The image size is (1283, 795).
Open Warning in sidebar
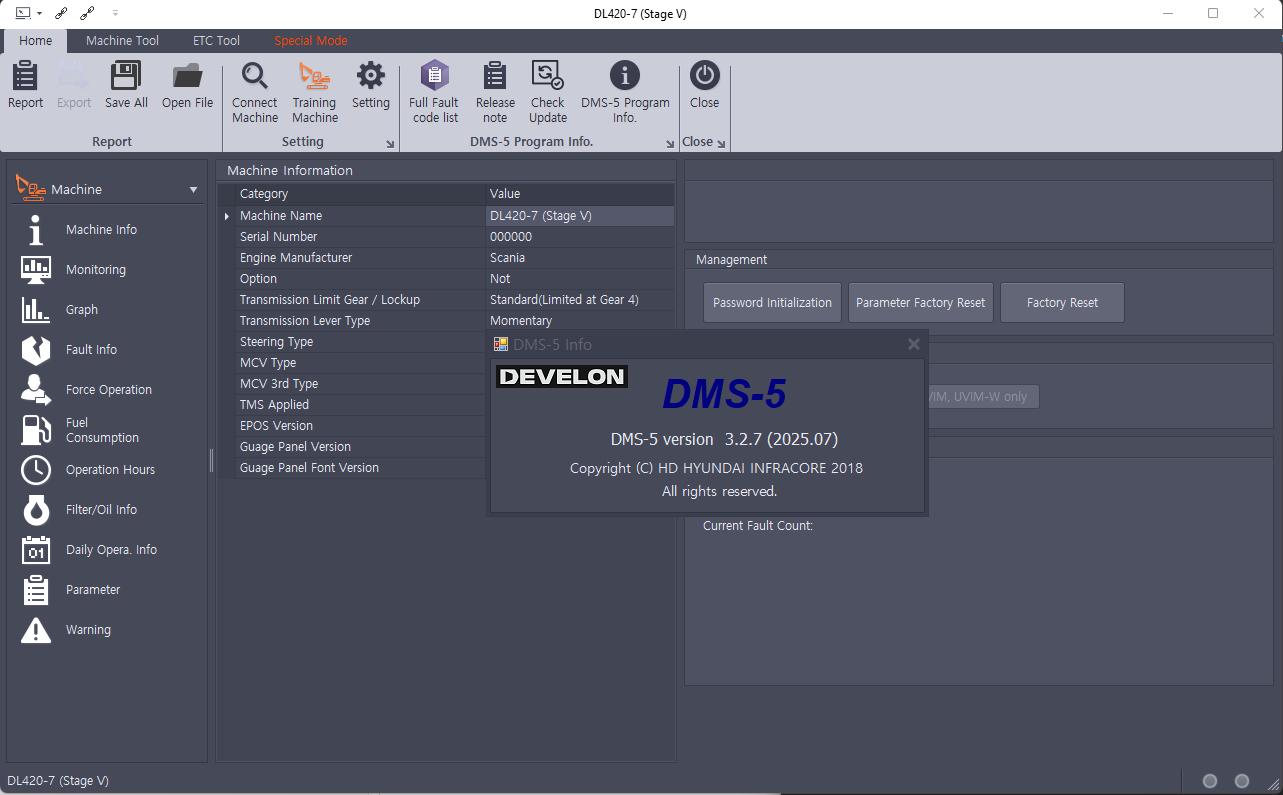[x=88, y=630]
